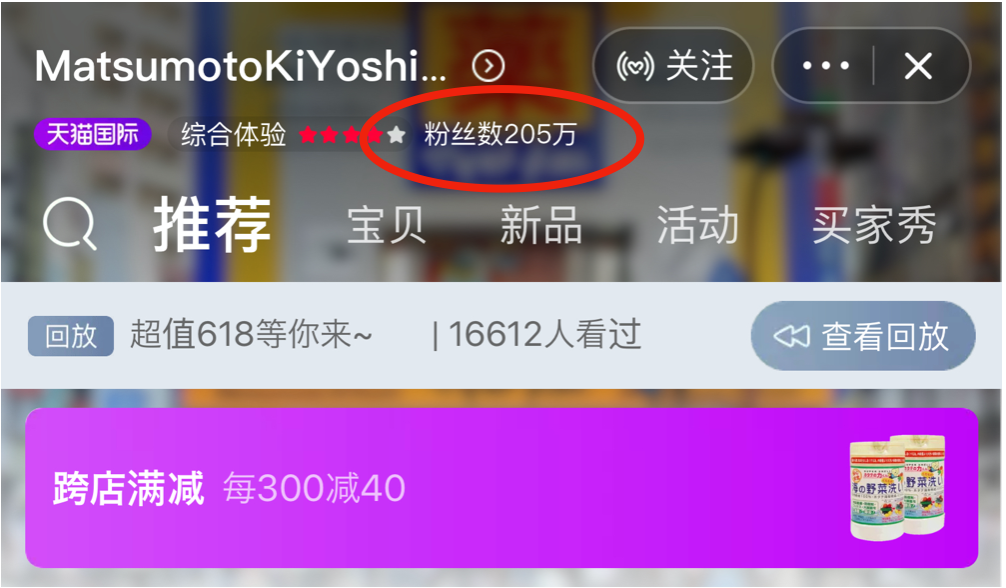The width and height of the screenshot is (1006, 588).
Task: Open the 超值618等你来 livestream title
Action: 251,334
